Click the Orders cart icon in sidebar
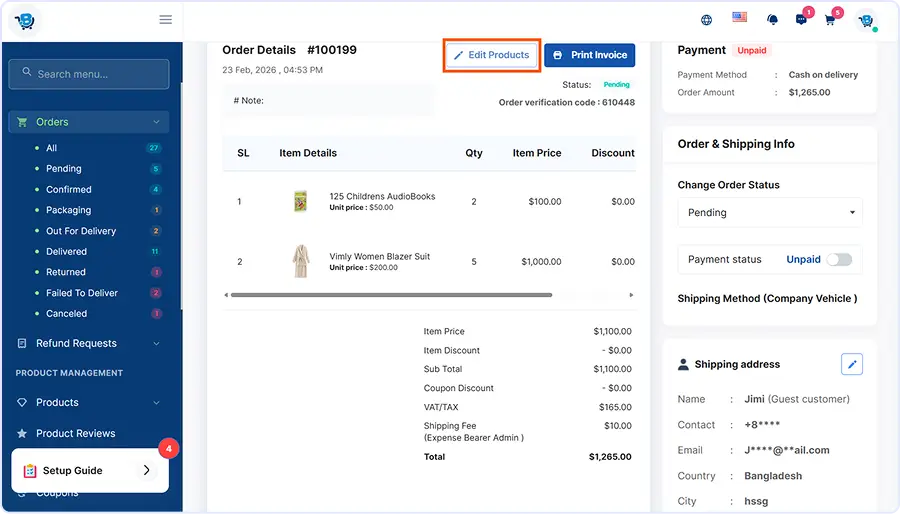 pos(22,122)
